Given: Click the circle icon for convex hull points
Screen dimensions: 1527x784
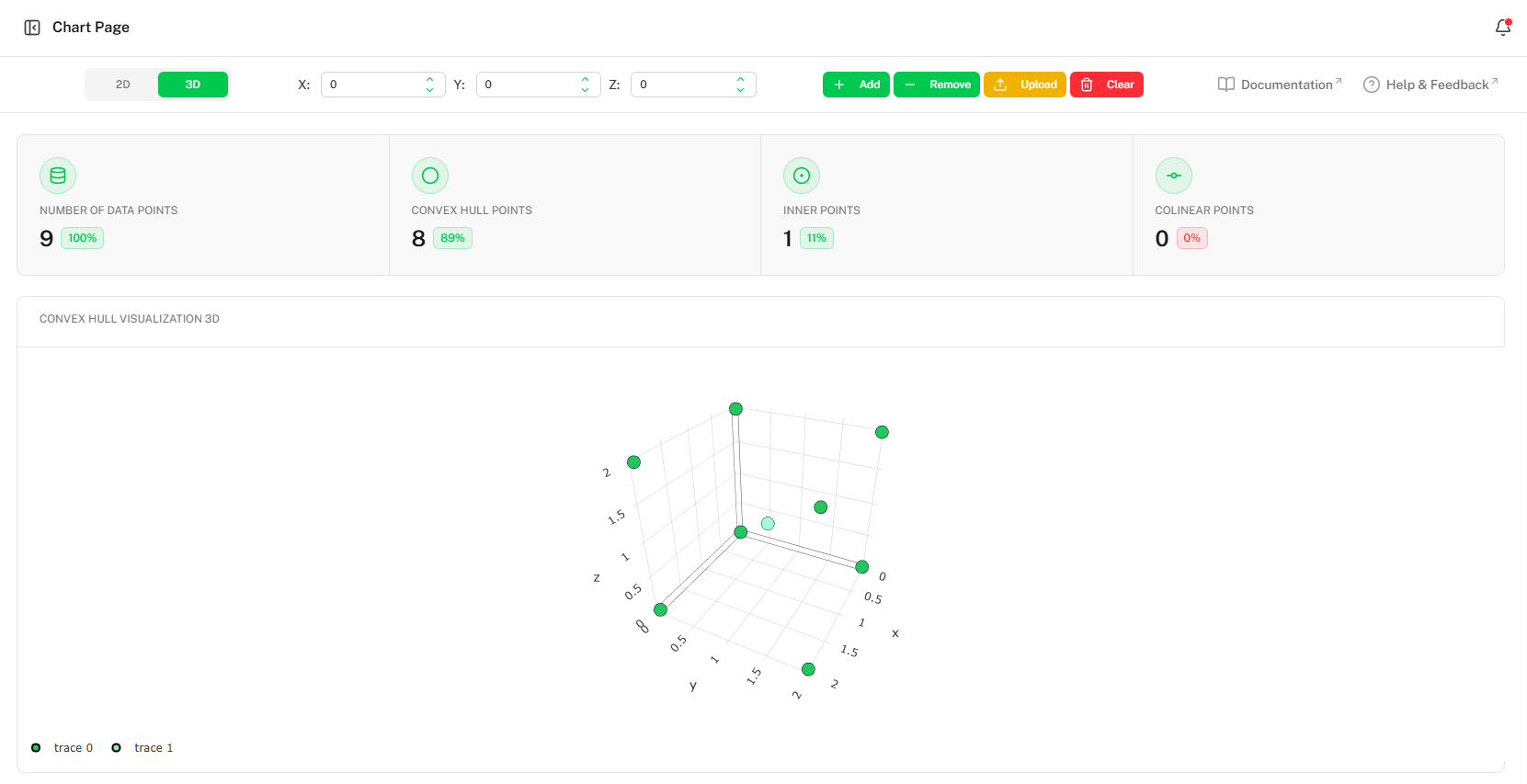Looking at the screenshot, I should (430, 176).
